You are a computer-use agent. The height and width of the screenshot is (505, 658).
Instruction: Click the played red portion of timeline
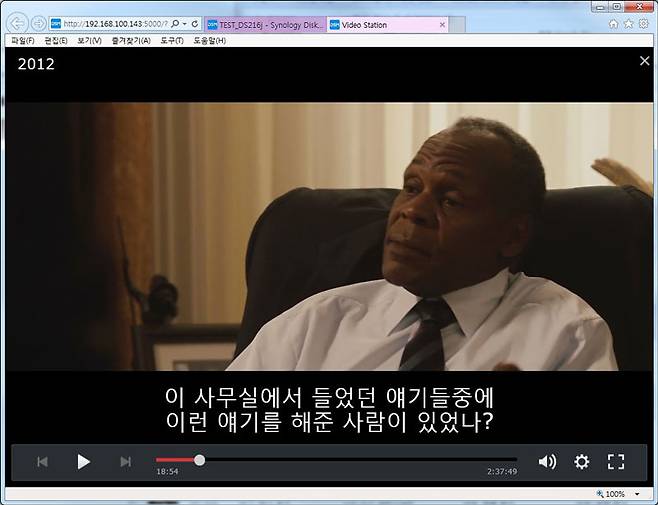(x=175, y=460)
